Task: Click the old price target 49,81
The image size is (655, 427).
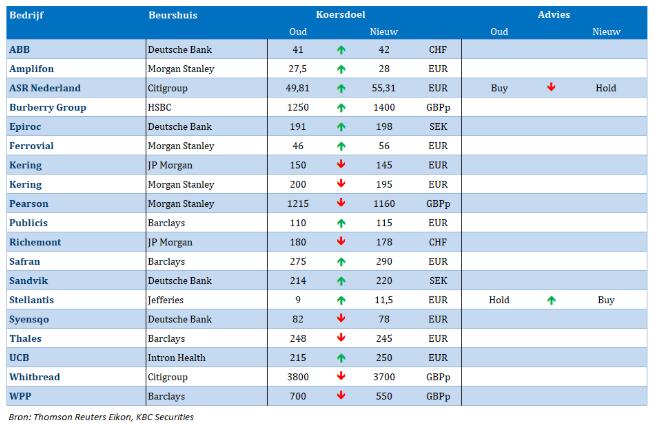Action: (297, 88)
